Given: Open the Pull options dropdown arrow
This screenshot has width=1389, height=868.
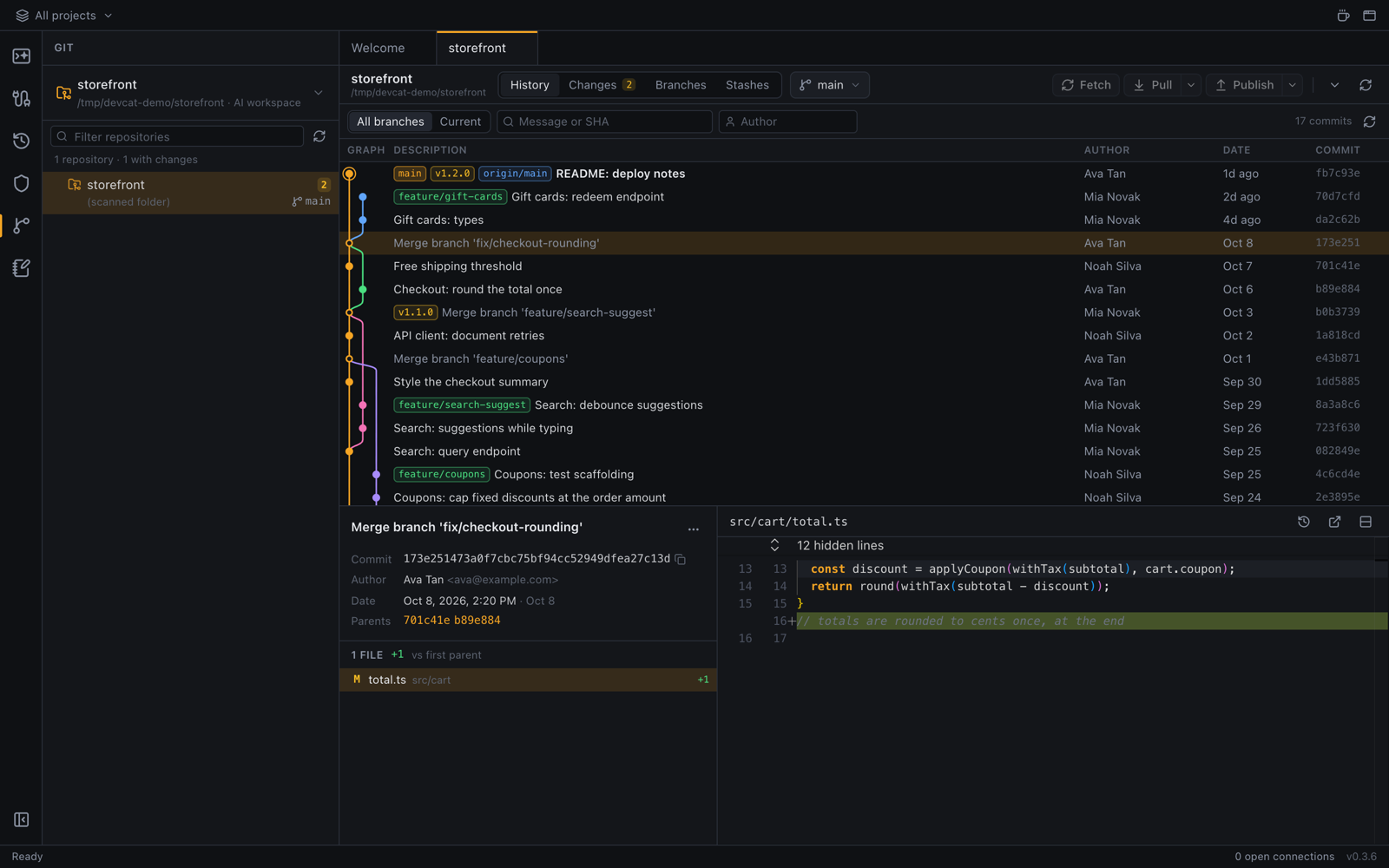Looking at the screenshot, I should pyautogui.click(x=1191, y=85).
